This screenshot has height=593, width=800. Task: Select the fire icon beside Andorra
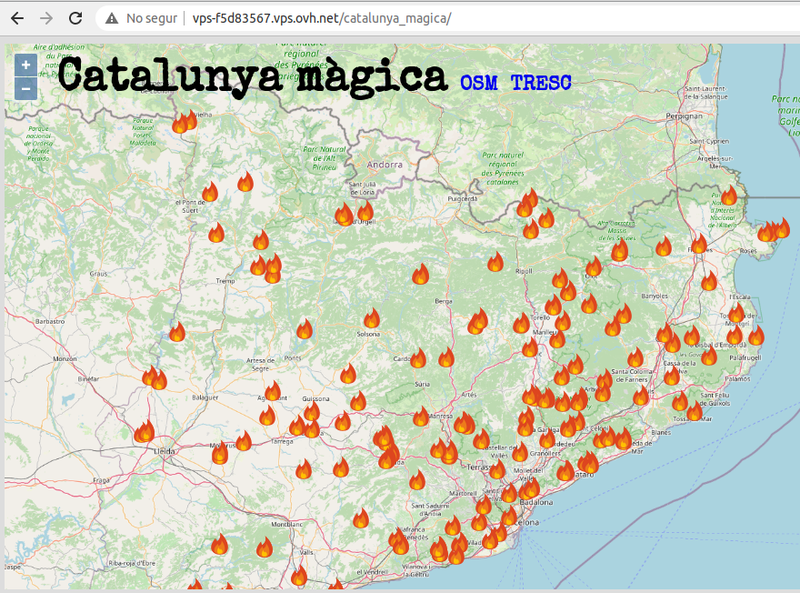pyautogui.click(x=366, y=212)
